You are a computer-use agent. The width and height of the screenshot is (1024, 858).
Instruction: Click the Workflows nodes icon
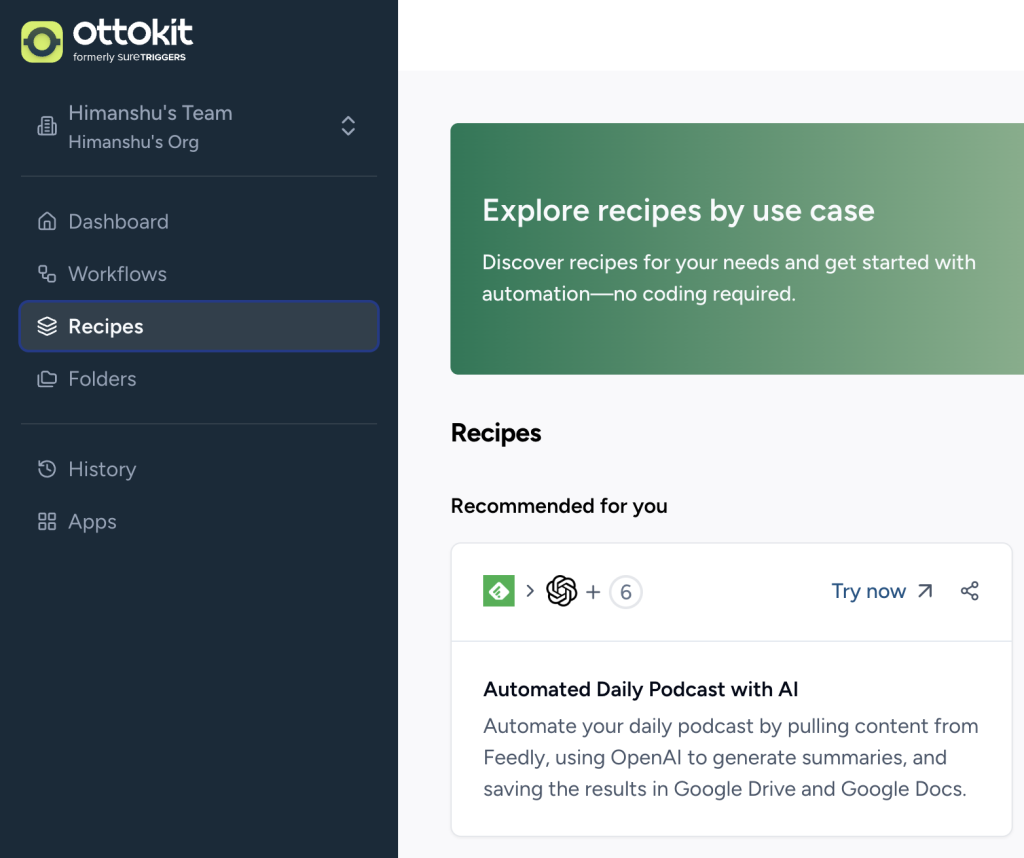(x=47, y=274)
